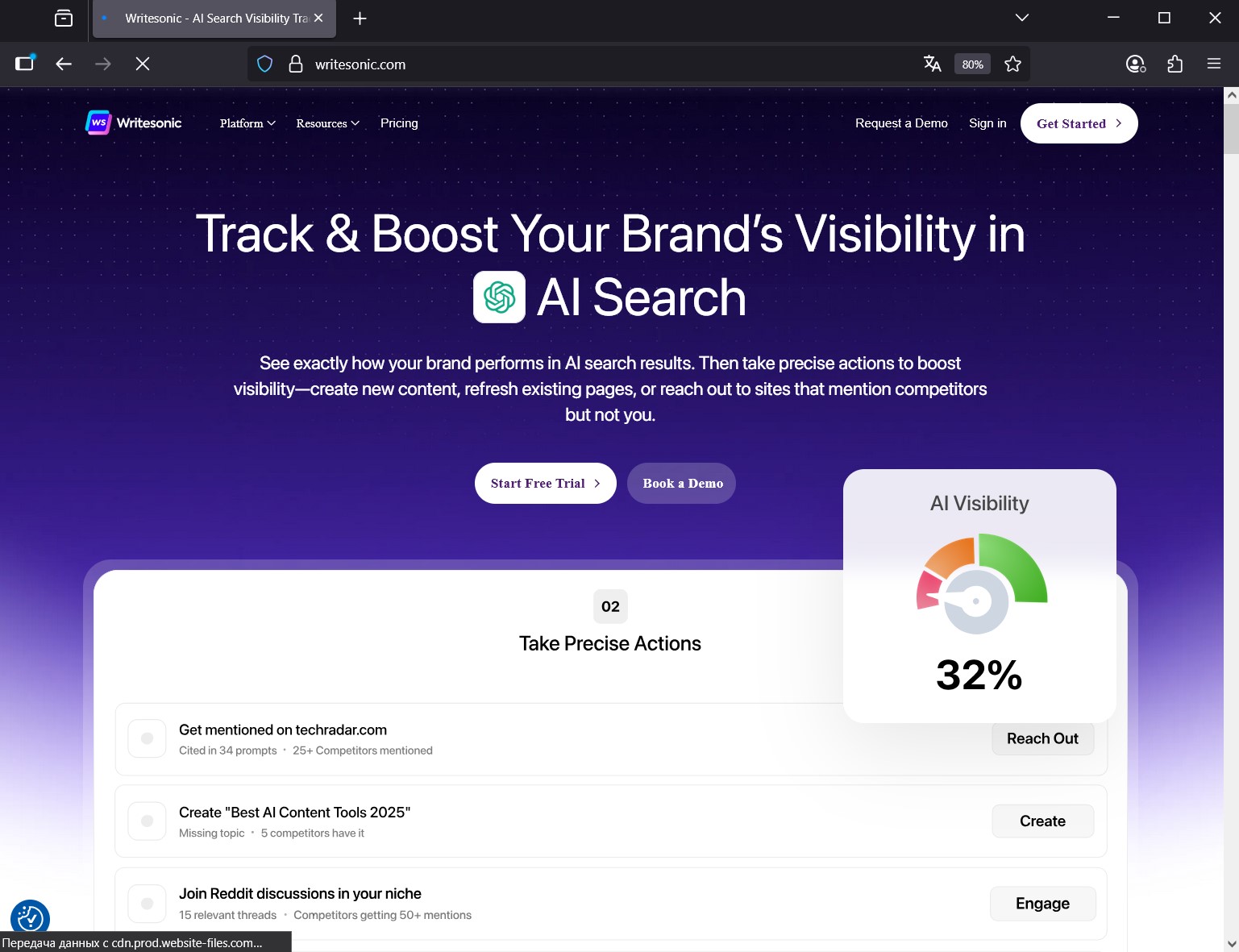The image size is (1239, 952).
Task: Reset the 80% zoom level
Action: 972,64
